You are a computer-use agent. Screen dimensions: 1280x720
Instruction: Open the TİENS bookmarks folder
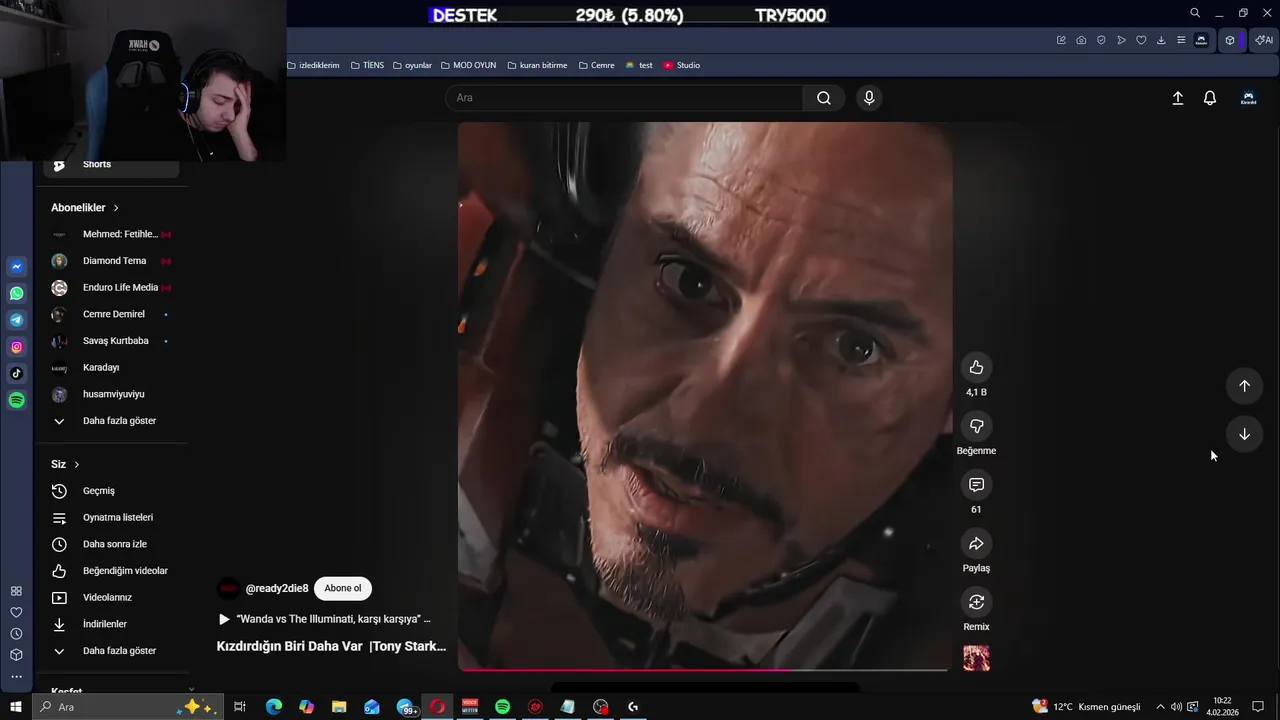coord(367,65)
